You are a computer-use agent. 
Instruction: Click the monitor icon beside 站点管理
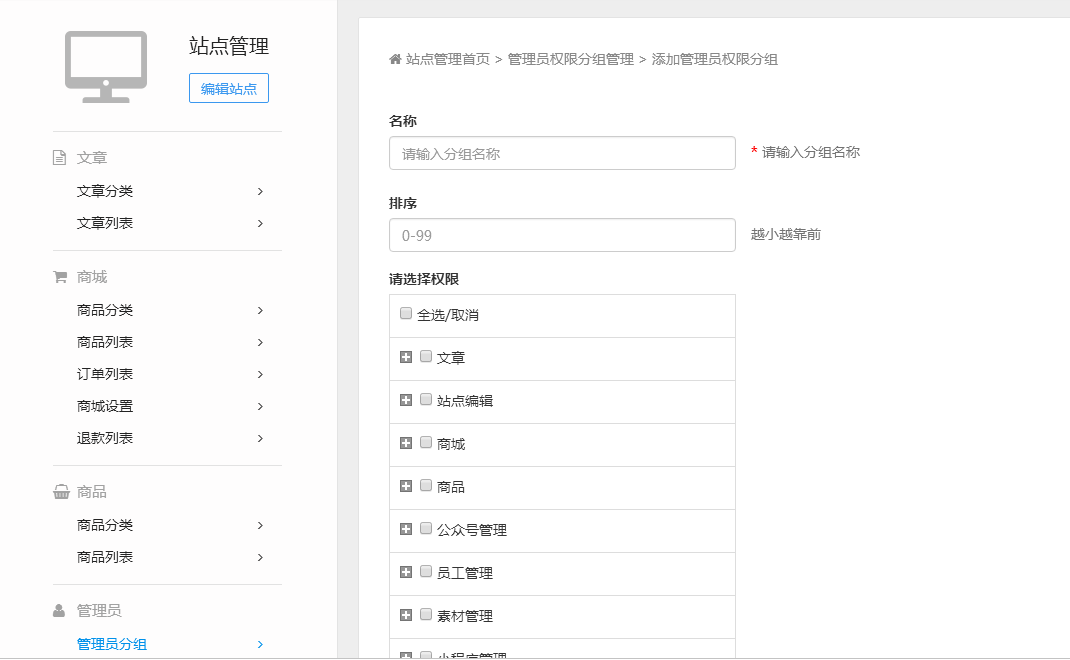106,66
